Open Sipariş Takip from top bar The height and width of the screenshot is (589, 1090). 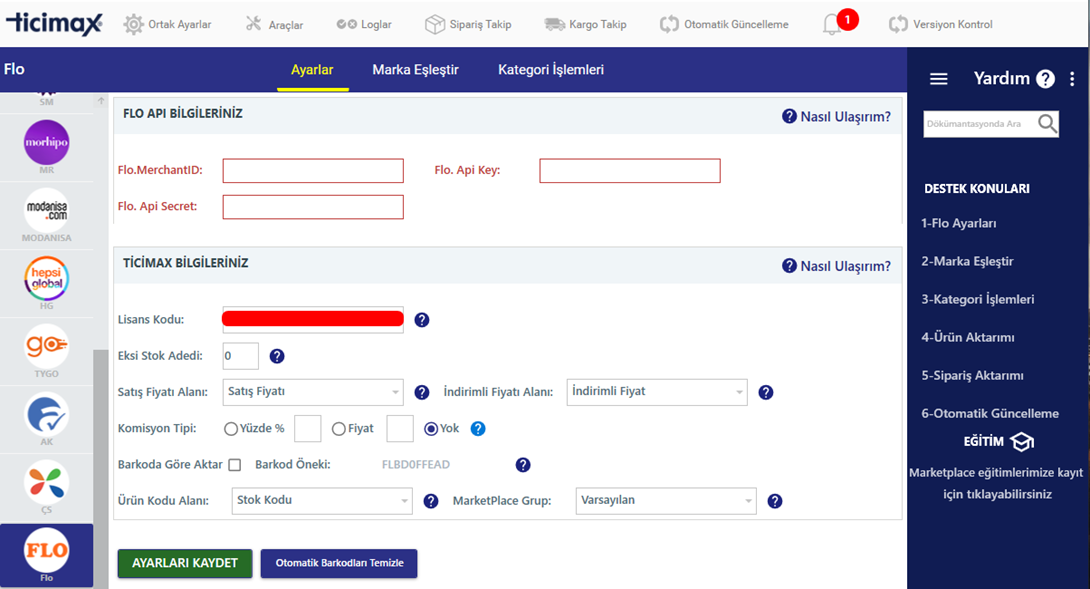point(468,24)
